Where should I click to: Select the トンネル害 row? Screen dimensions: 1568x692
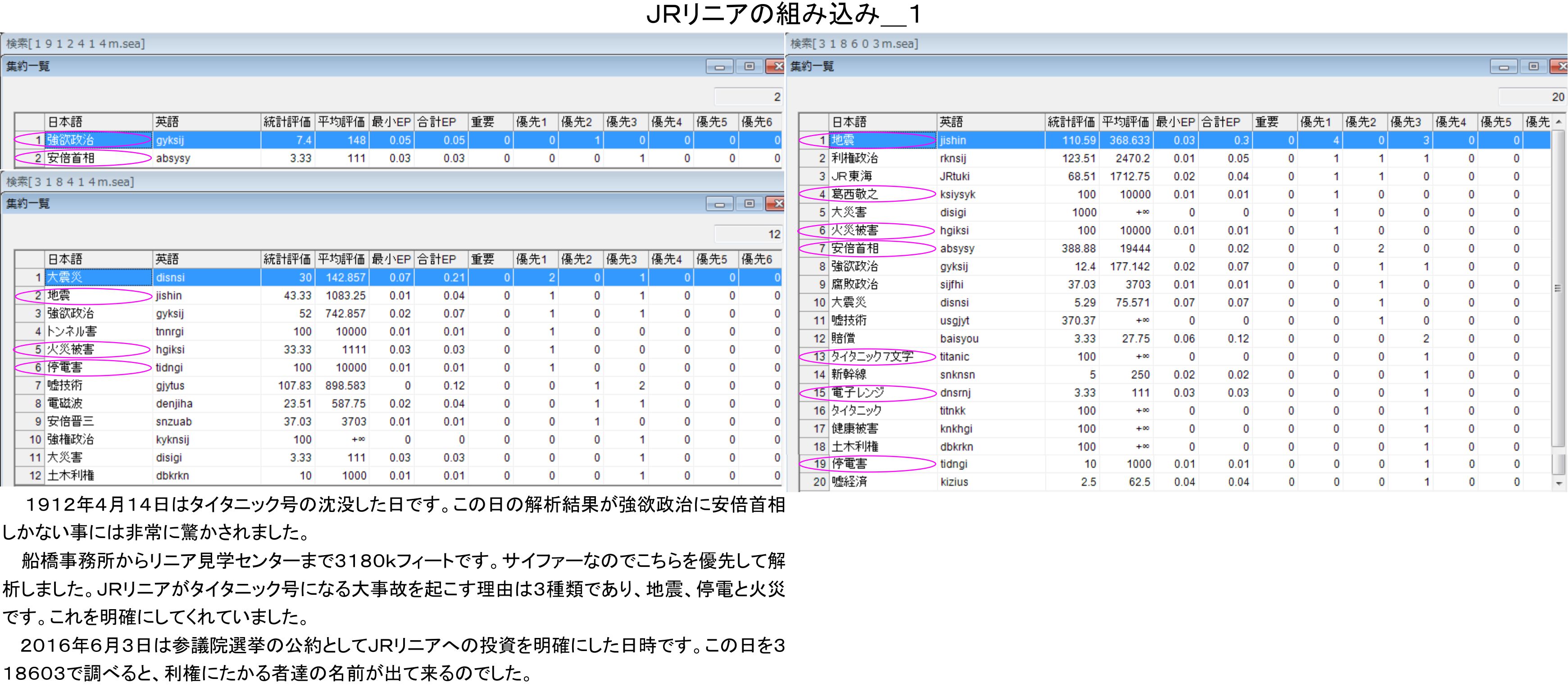pos(72,332)
